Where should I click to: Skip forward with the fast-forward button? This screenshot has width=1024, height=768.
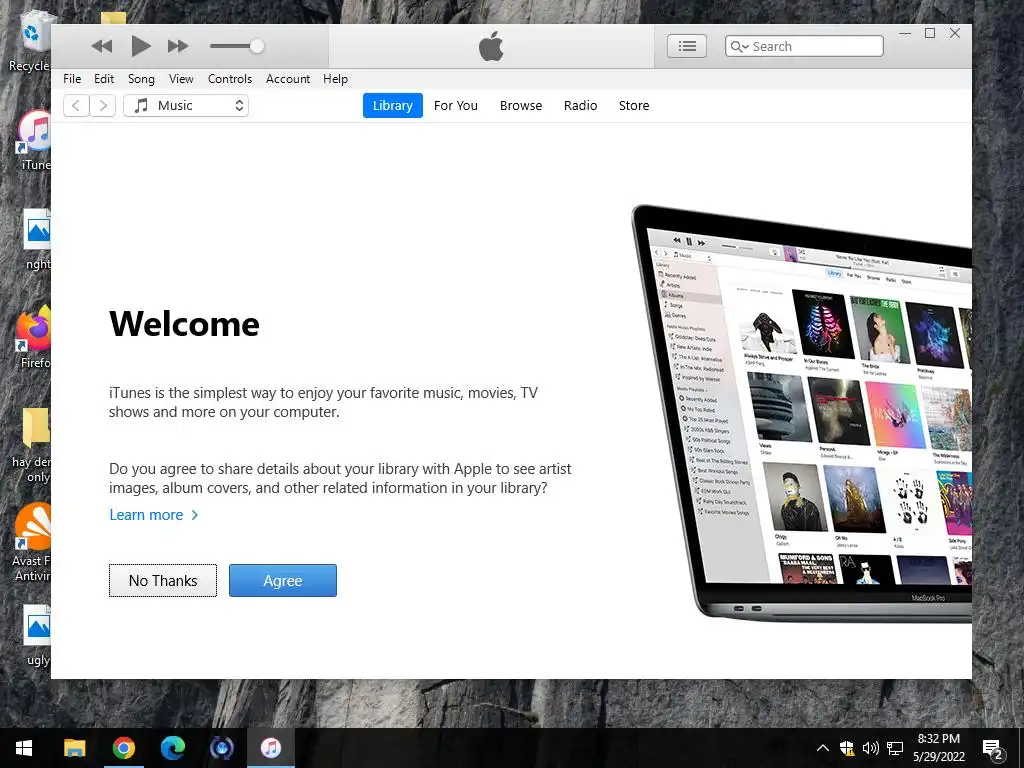click(x=178, y=46)
